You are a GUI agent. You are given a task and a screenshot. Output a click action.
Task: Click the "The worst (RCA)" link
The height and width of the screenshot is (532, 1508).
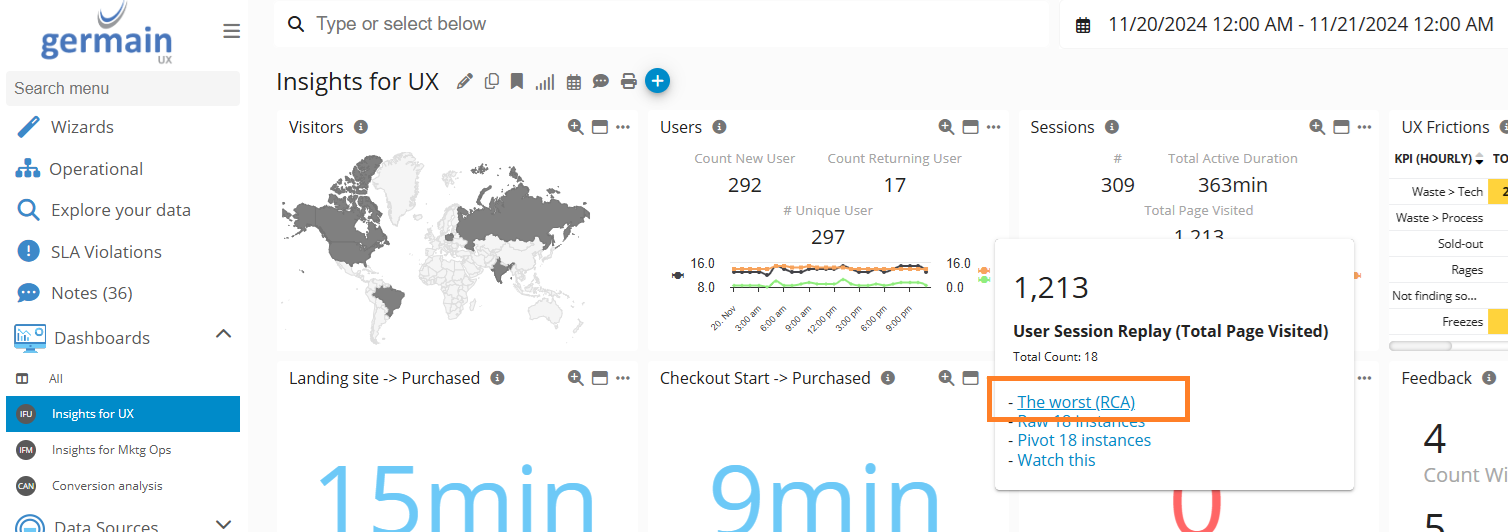(x=1076, y=402)
